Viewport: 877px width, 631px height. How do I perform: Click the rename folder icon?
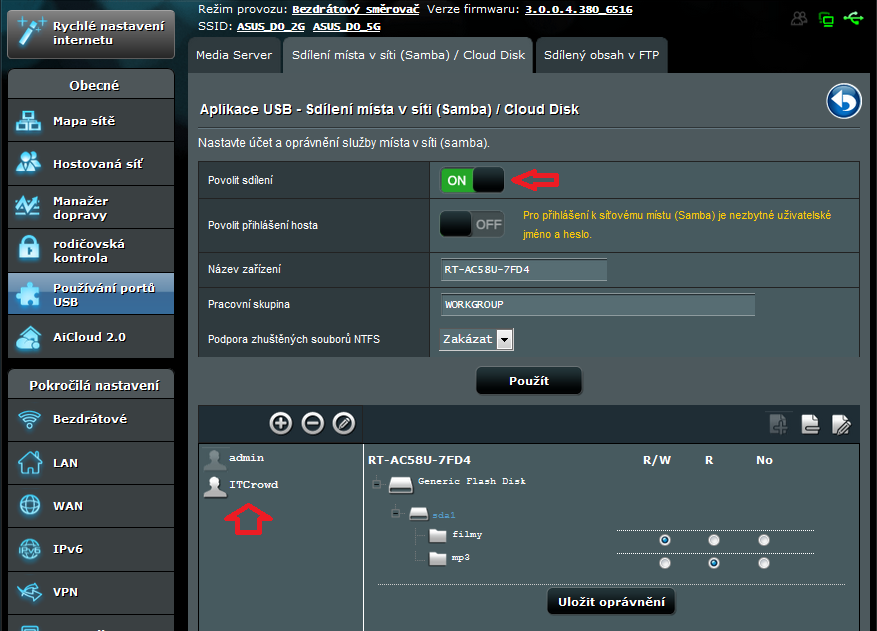click(841, 424)
